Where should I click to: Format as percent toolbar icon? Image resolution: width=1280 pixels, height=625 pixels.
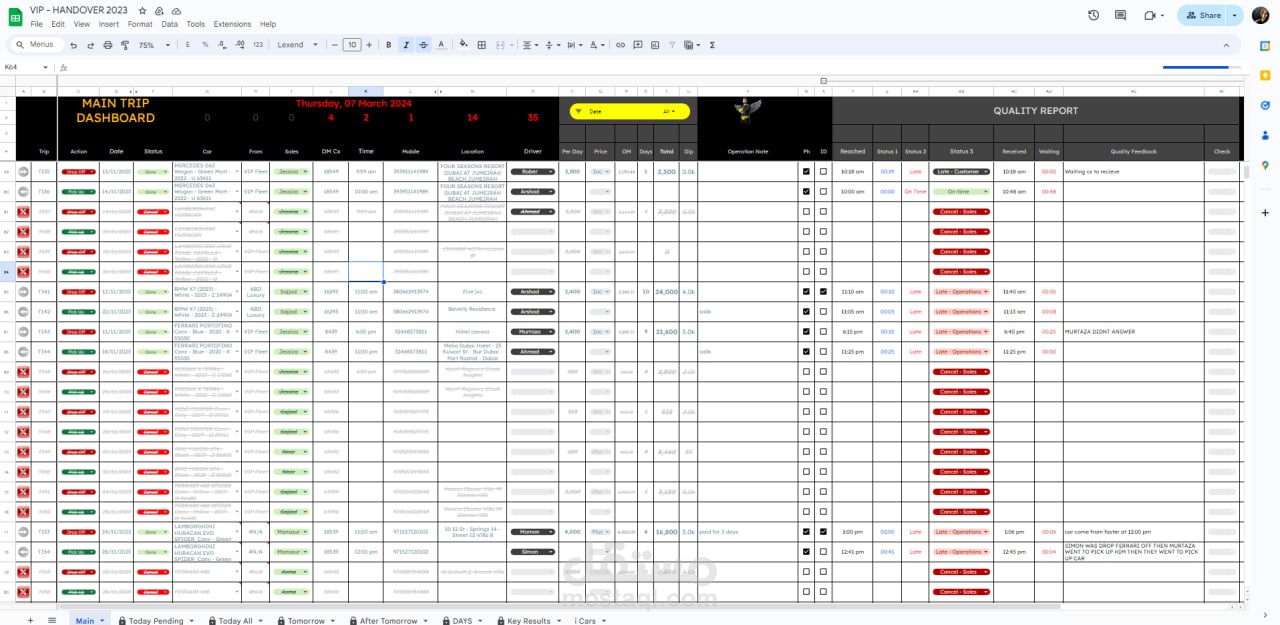205,45
